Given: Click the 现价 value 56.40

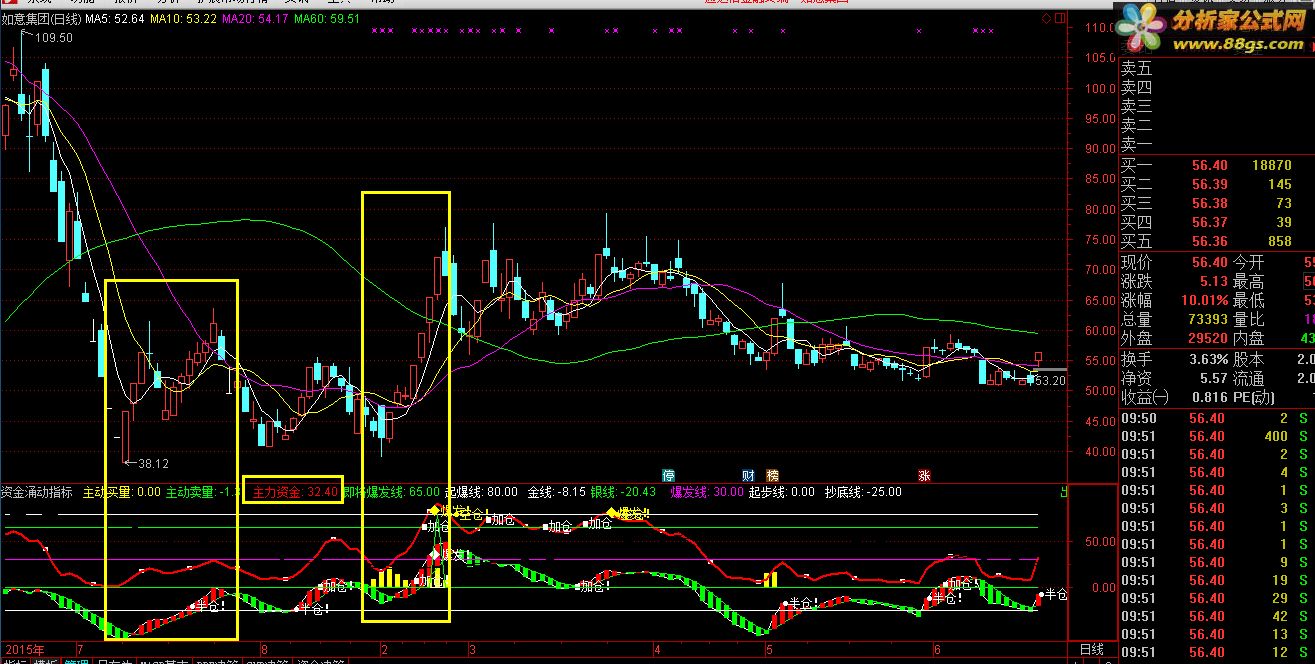Looking at the screenshot, I should click(1209, 263).
